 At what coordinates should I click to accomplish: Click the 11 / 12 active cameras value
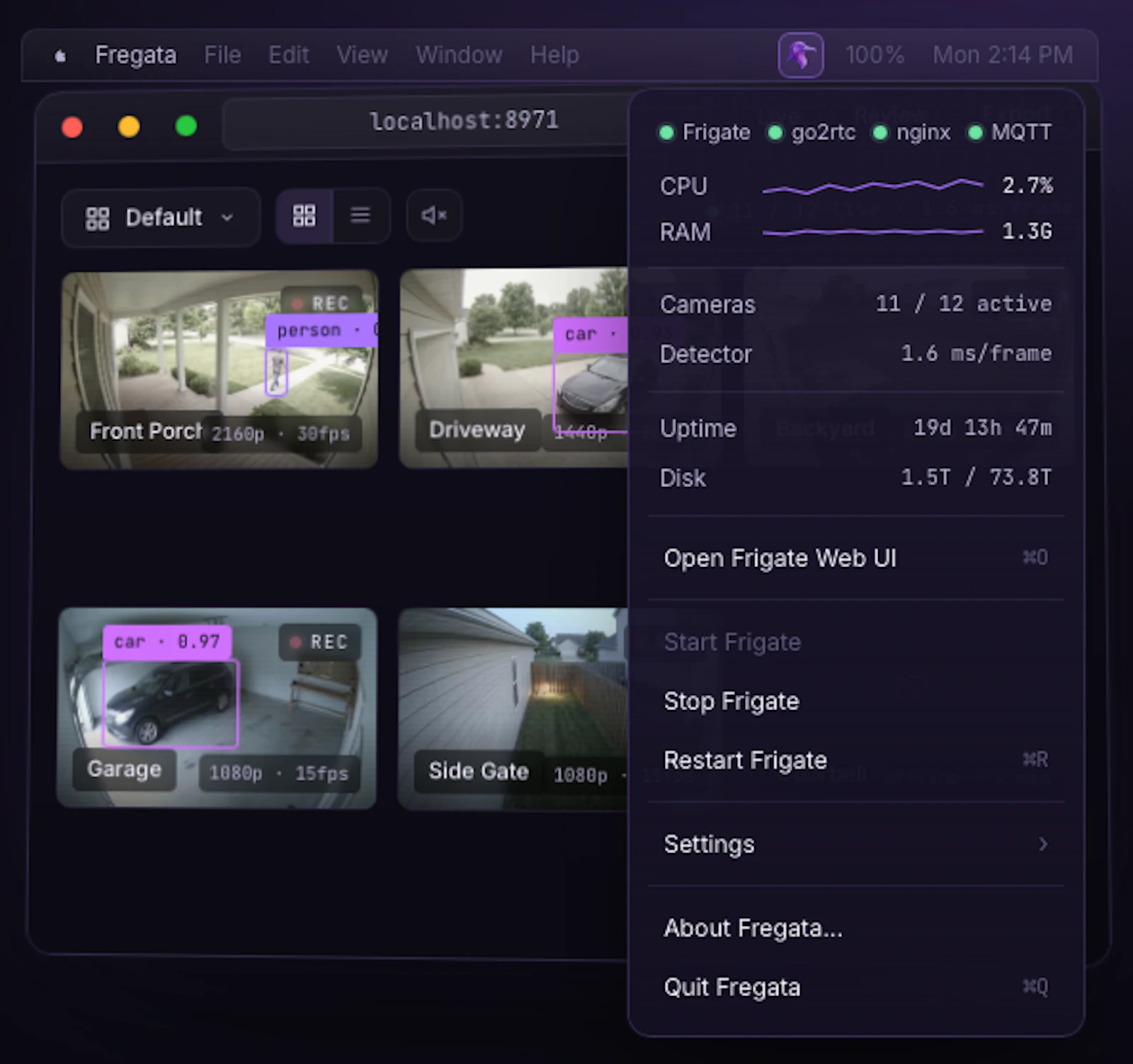pos(964,304)
